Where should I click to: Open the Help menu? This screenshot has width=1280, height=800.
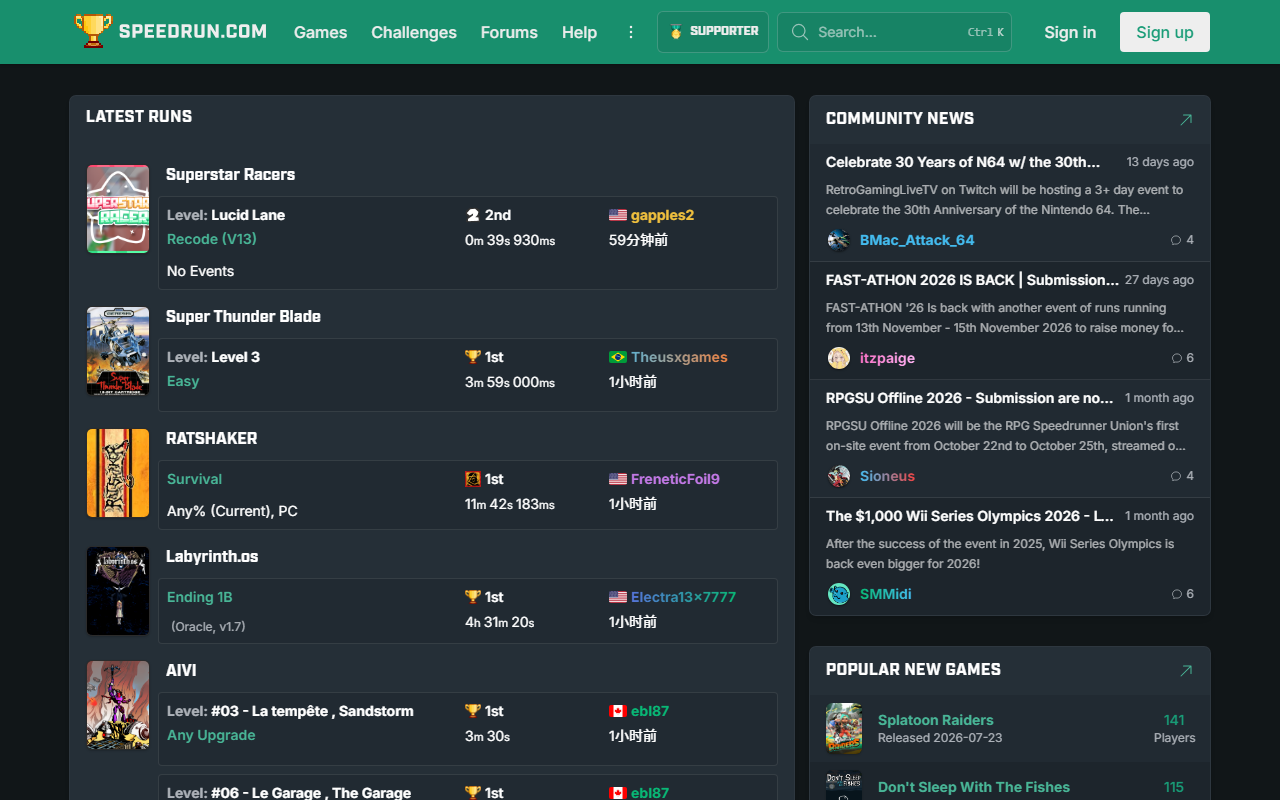tap(579, 32)
